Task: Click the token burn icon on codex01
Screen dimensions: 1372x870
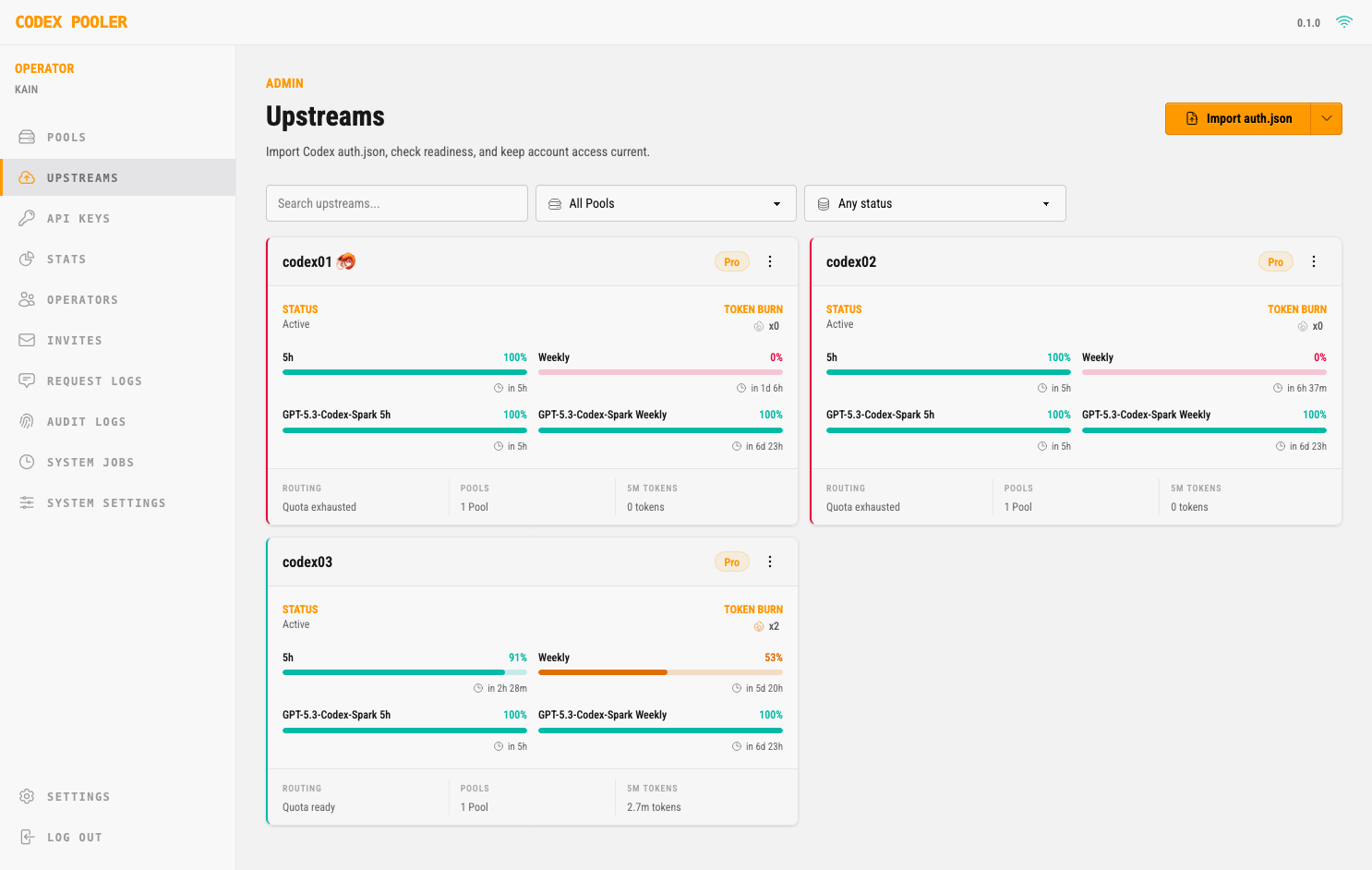Action: 759,326
